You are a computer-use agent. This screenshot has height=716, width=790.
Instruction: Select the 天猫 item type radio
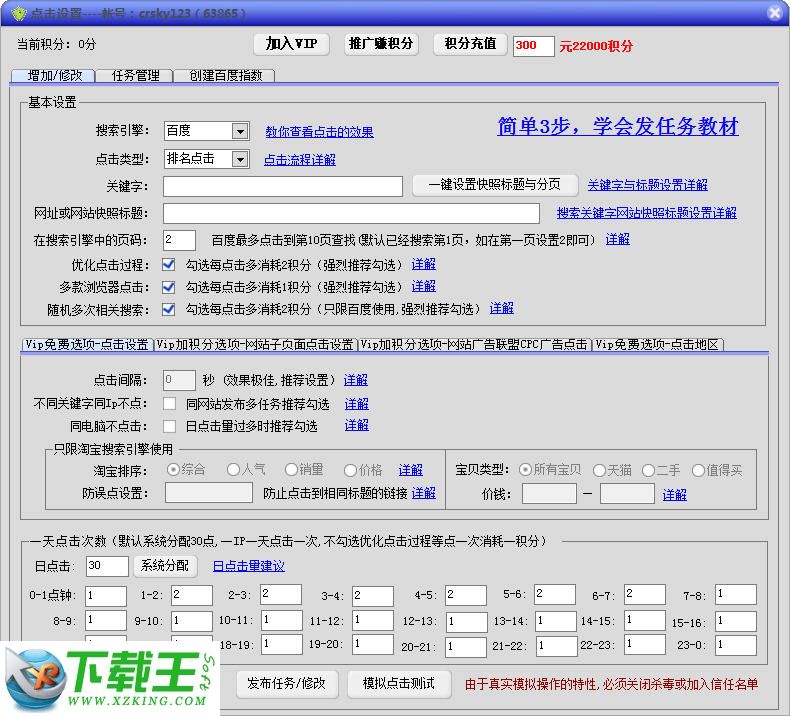point(599,471)
